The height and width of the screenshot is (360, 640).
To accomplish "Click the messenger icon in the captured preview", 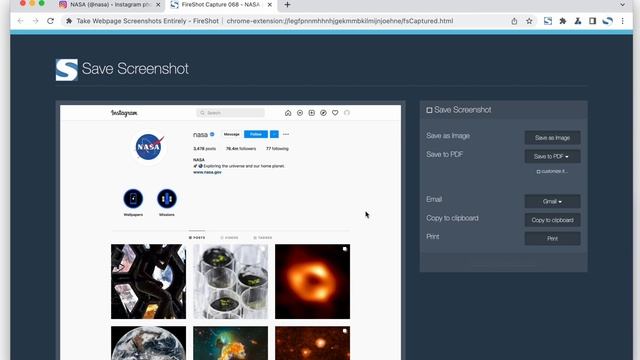I will [300, 113].
